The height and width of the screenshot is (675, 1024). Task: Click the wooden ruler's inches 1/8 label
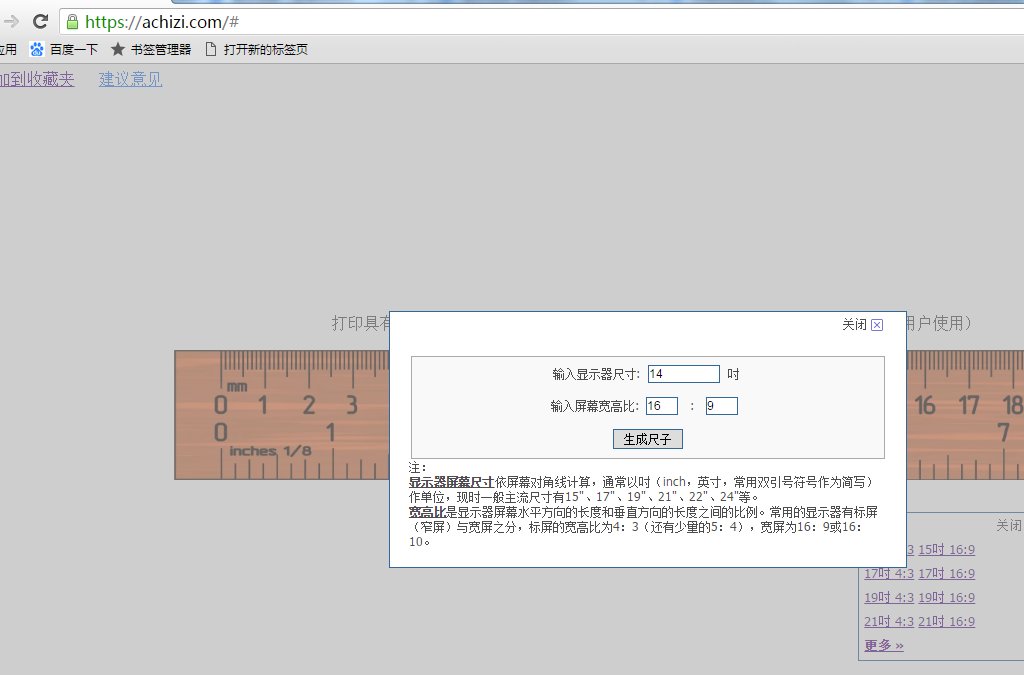(270, 451)
